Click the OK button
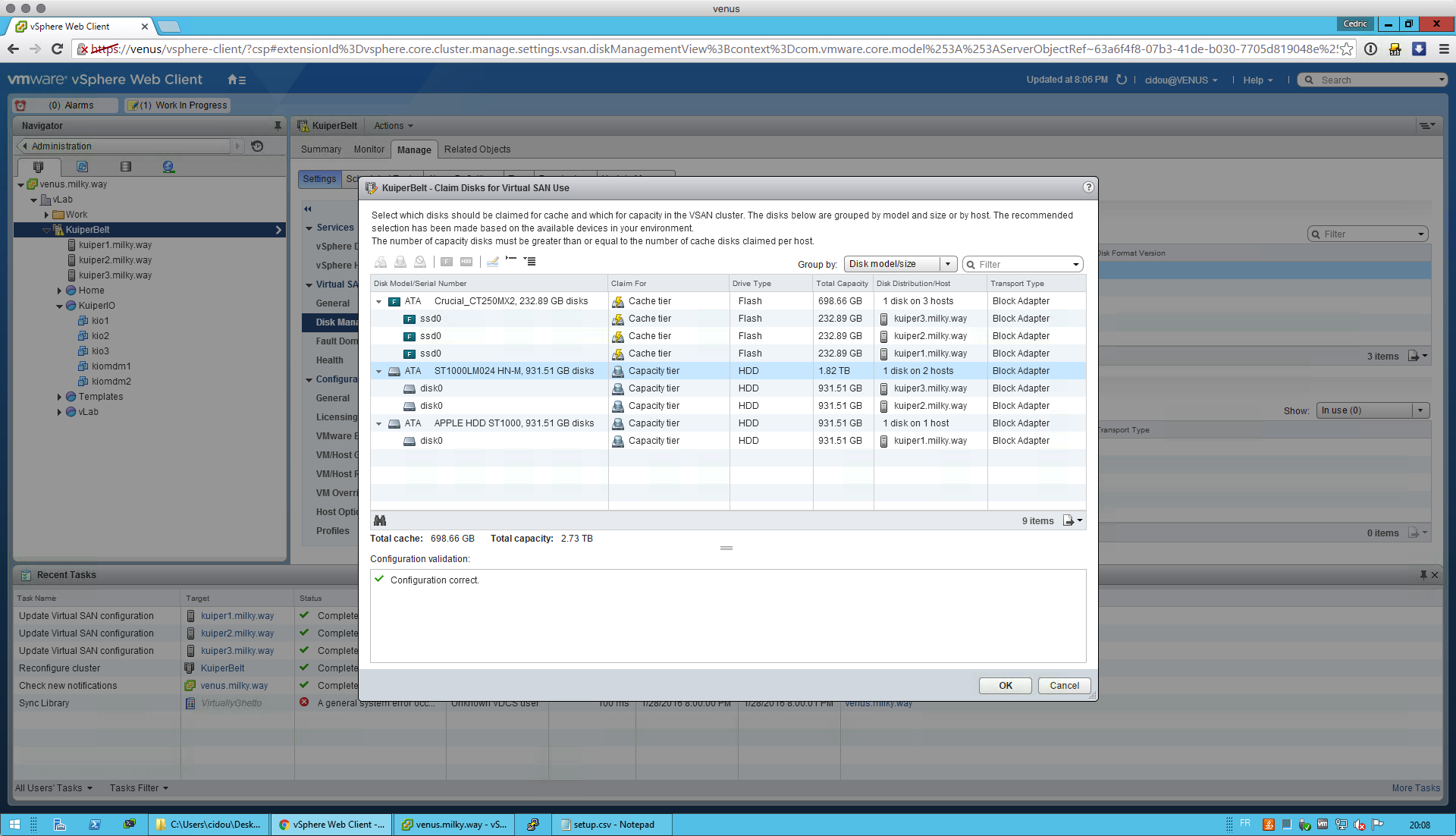Viewport: 1456px width, 836px height. 1005,686
